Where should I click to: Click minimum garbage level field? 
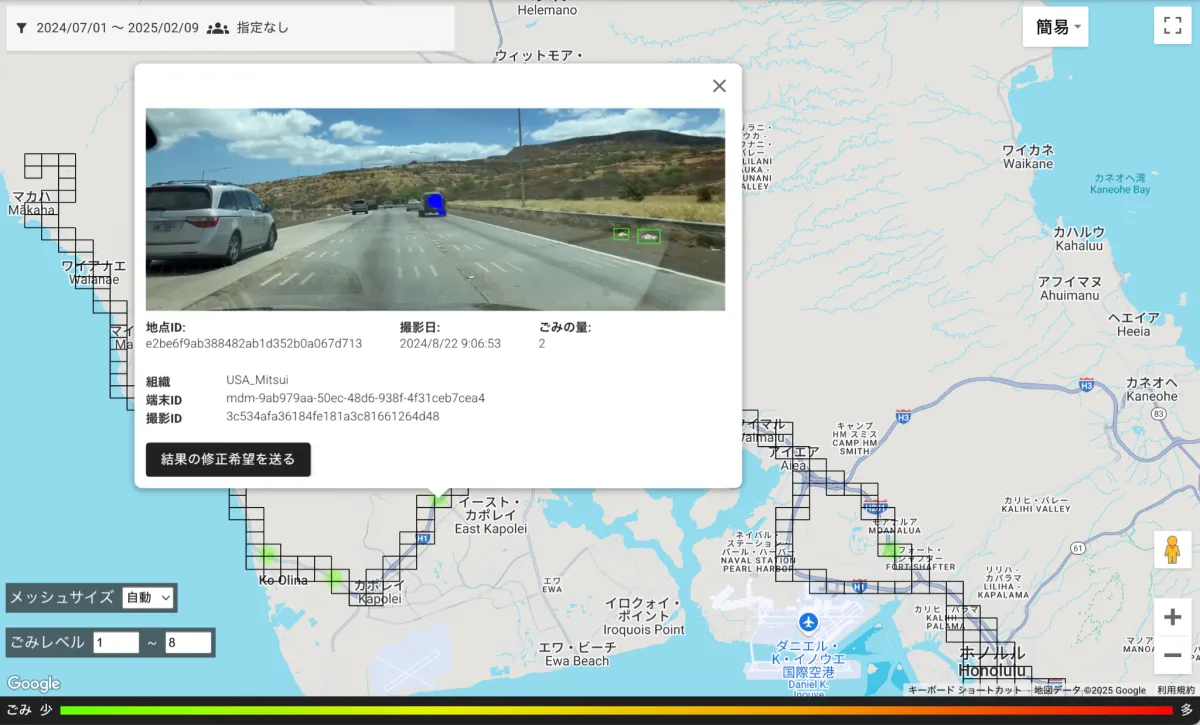[x=116, y=642]
